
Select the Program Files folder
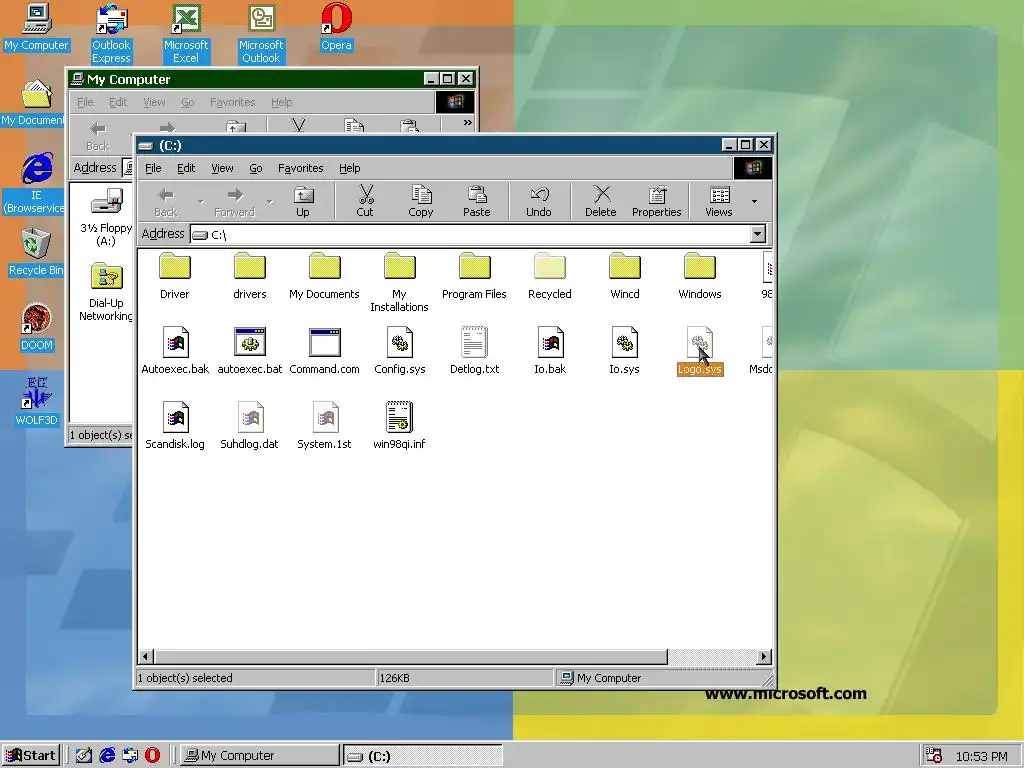[474, 276]
